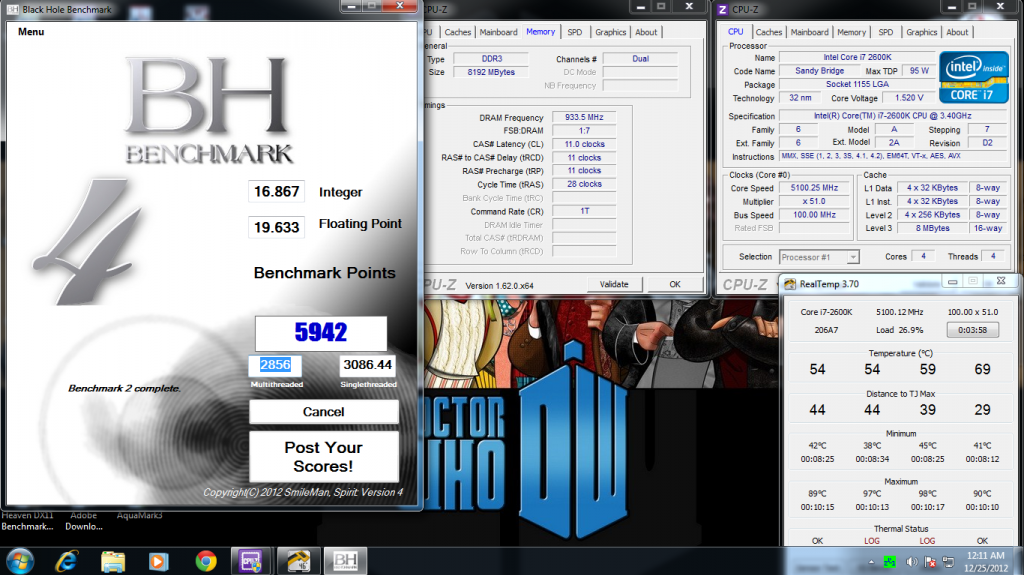Show hidden tray icons arrow

[x=871, y=562]
